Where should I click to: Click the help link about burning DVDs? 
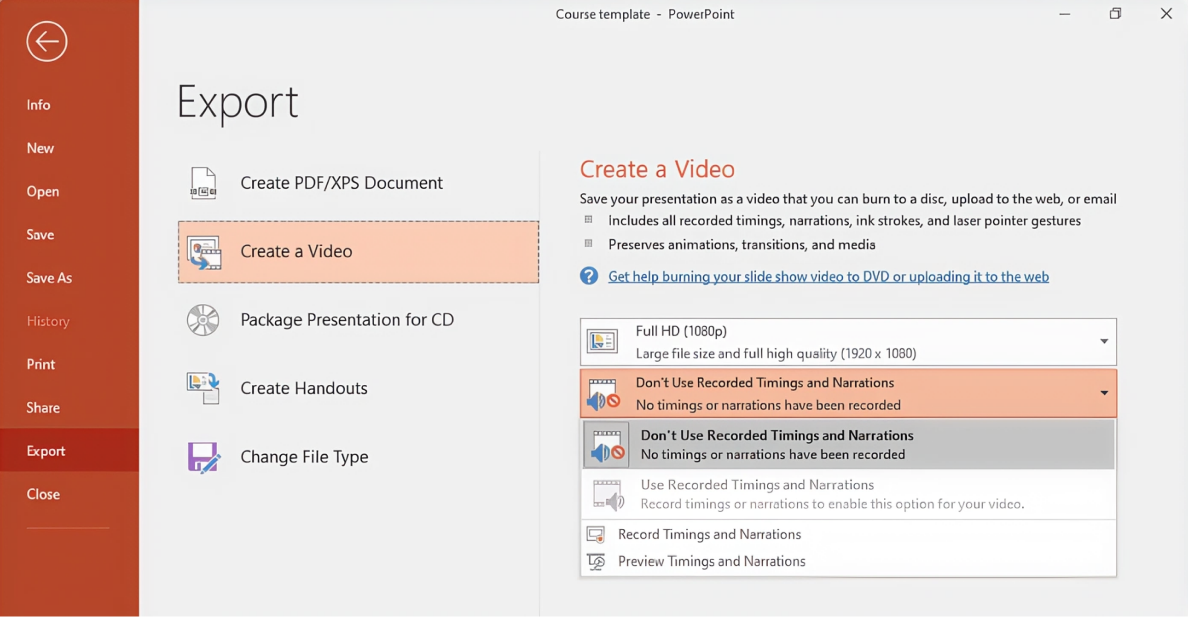pos(829,275)
